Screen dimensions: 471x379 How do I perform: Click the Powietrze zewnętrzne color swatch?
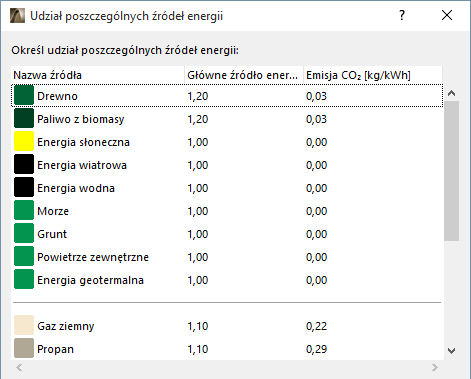pyautogui.click(x=24, y=256)
